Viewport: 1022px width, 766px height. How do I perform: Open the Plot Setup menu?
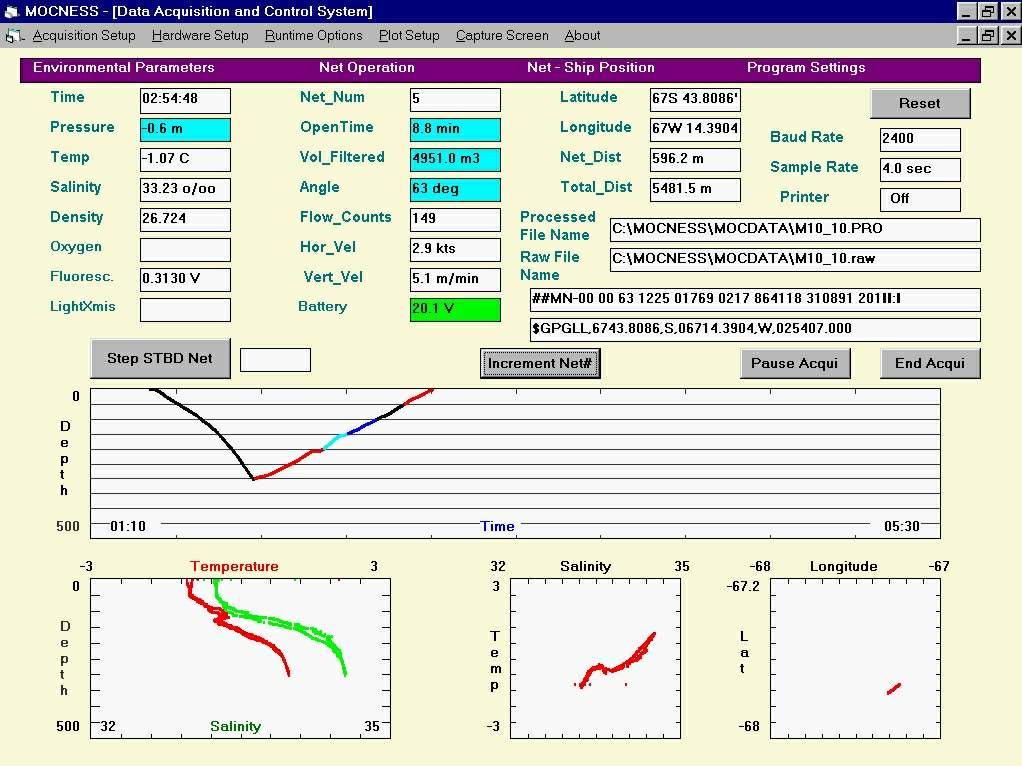tap(409, 36)
